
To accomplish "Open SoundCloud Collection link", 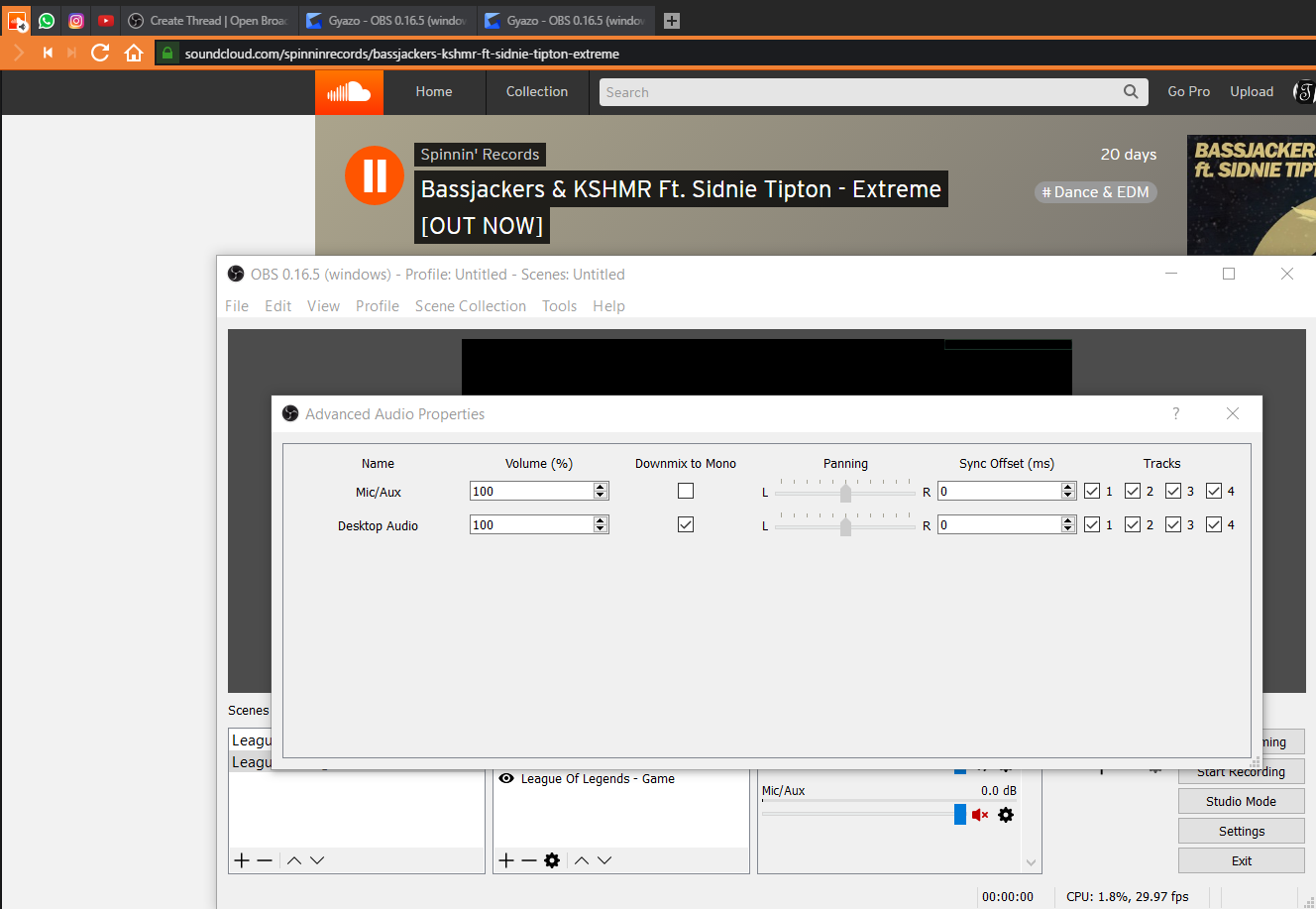I will [537, 92].
